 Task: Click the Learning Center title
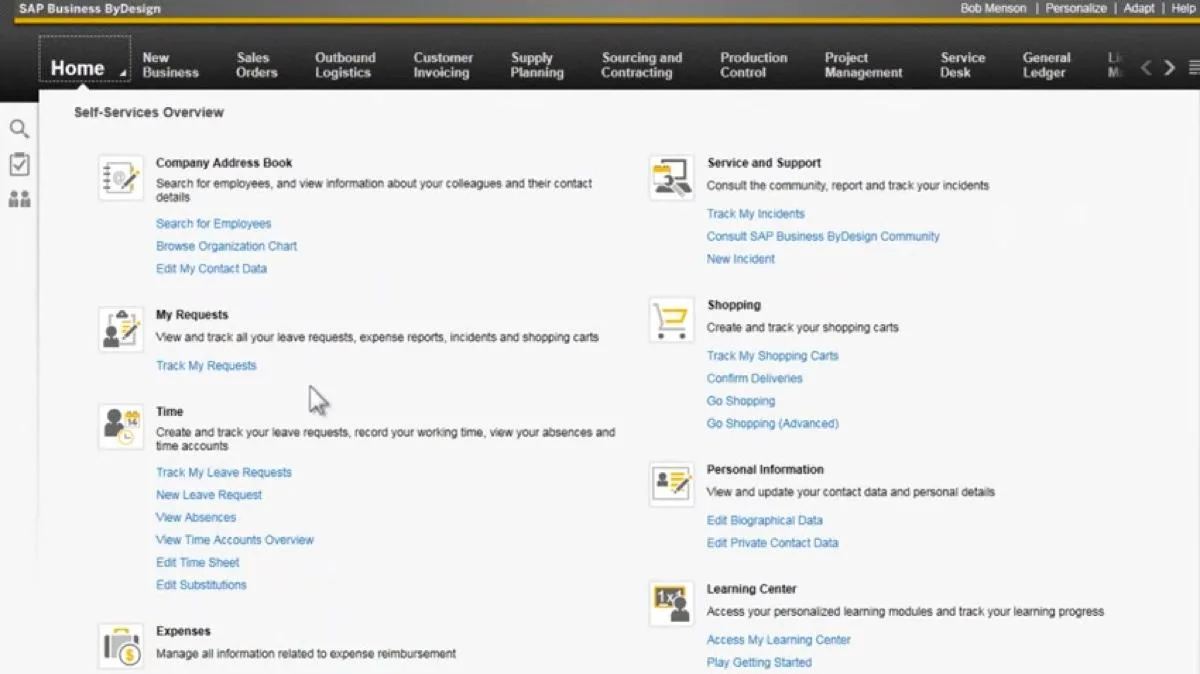pos(752,590)
